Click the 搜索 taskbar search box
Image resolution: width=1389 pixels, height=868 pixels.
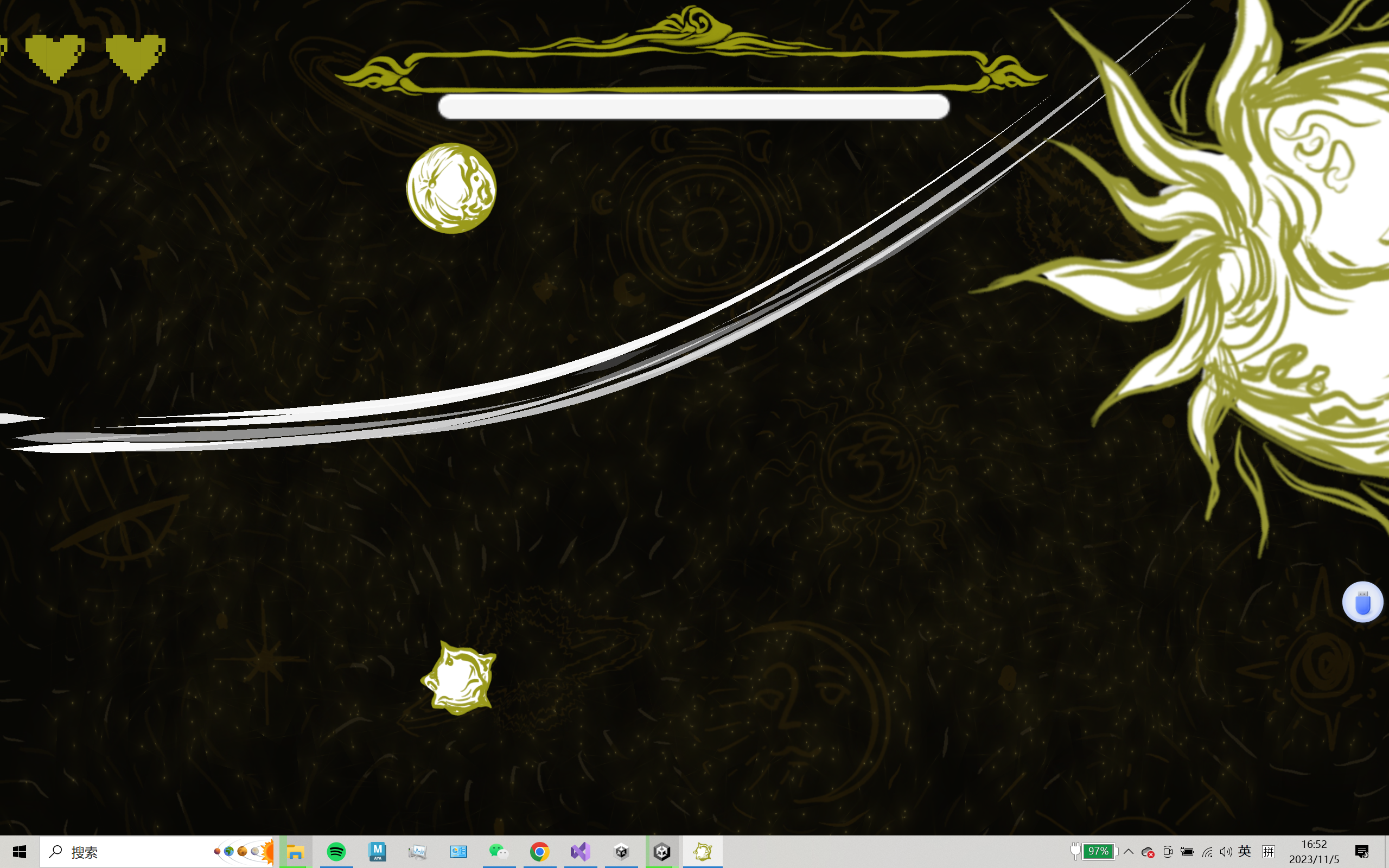point(138,852)
